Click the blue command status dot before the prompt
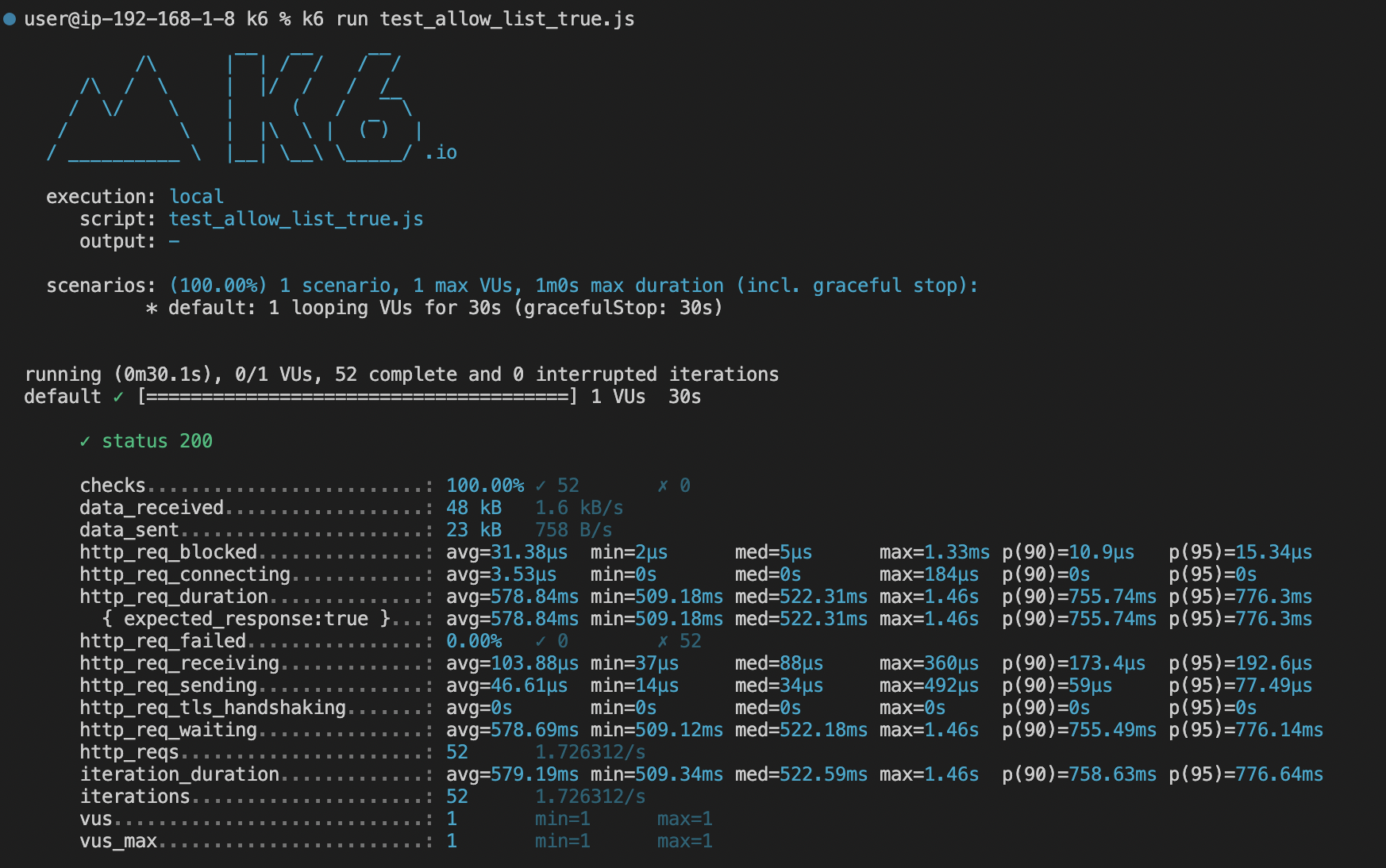The image size is (1386, 868). coord(10,19)
